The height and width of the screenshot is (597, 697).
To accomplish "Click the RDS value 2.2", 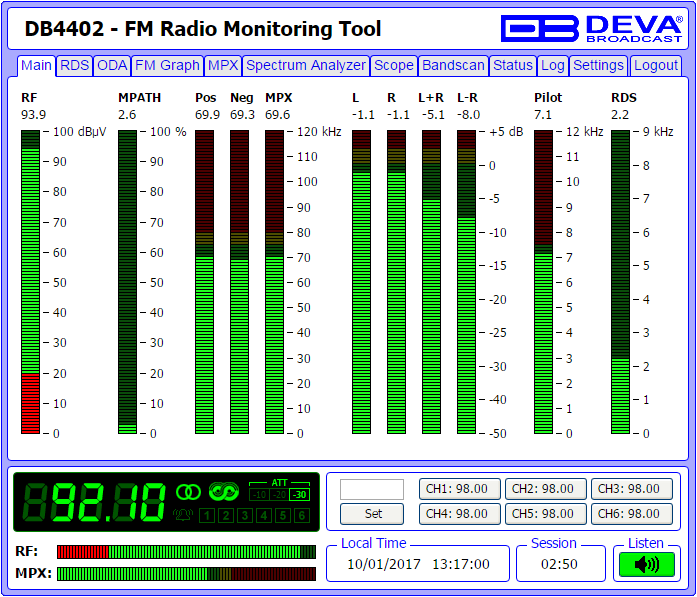I will (620, 115).
